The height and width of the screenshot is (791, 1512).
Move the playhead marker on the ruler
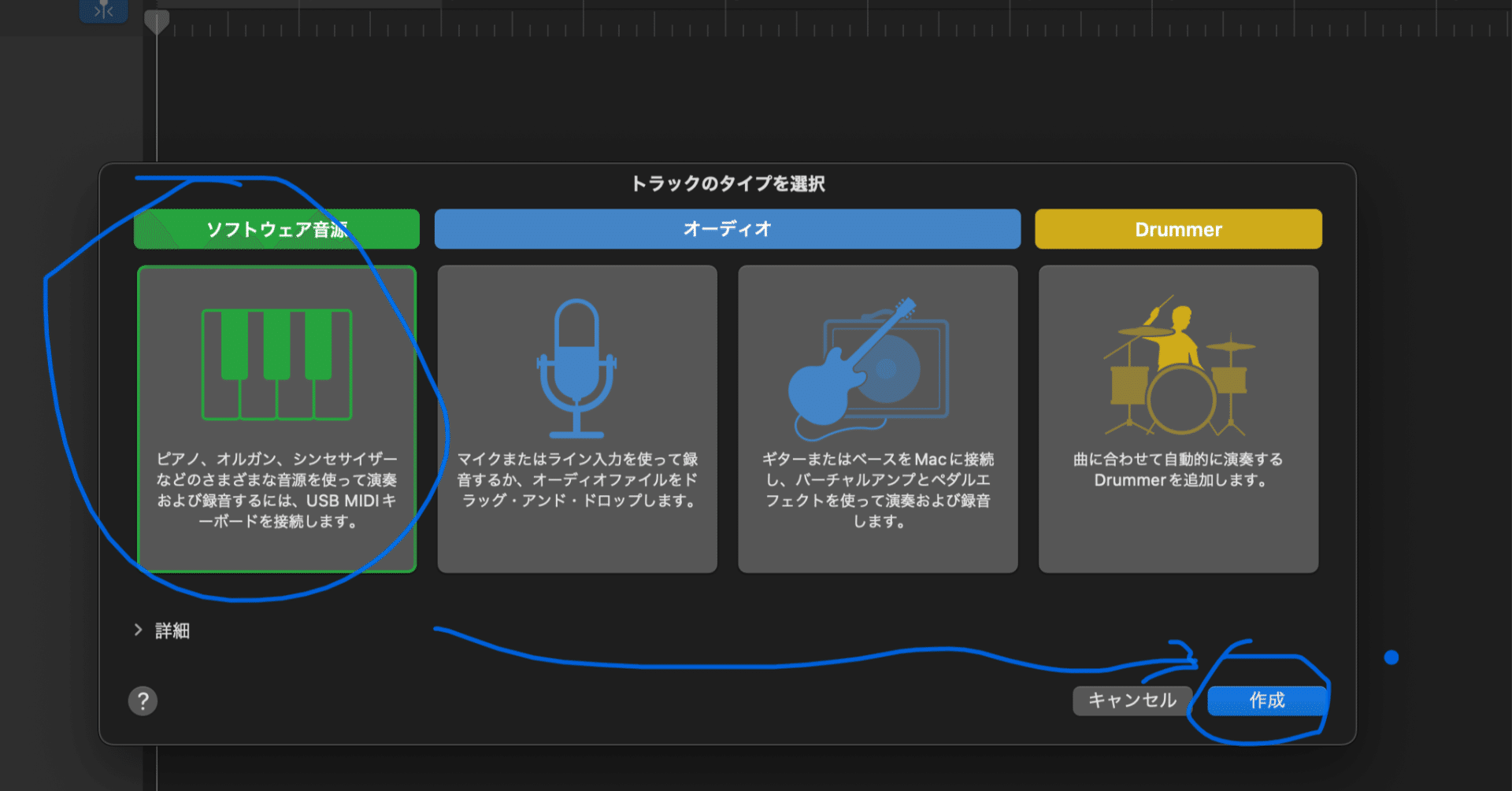[156, 21]
